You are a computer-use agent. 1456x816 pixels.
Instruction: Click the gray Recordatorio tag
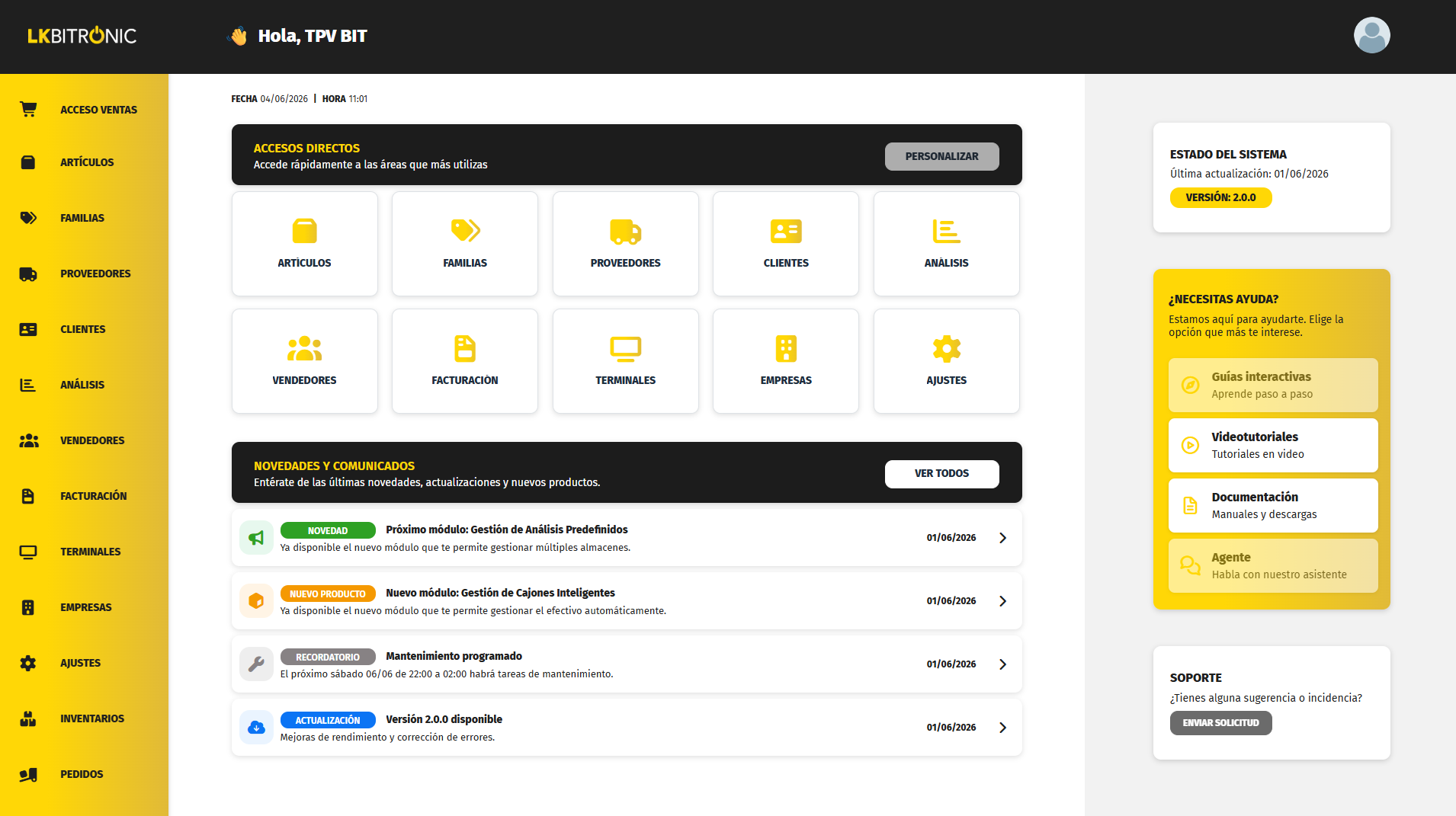pos(328,657)
